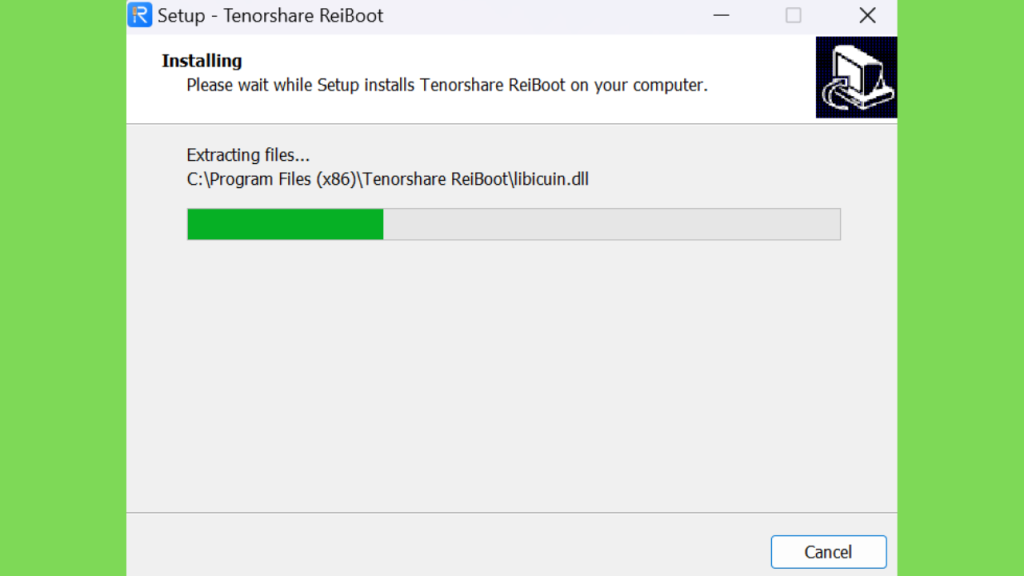Close the Setup window

click(867, 15)
